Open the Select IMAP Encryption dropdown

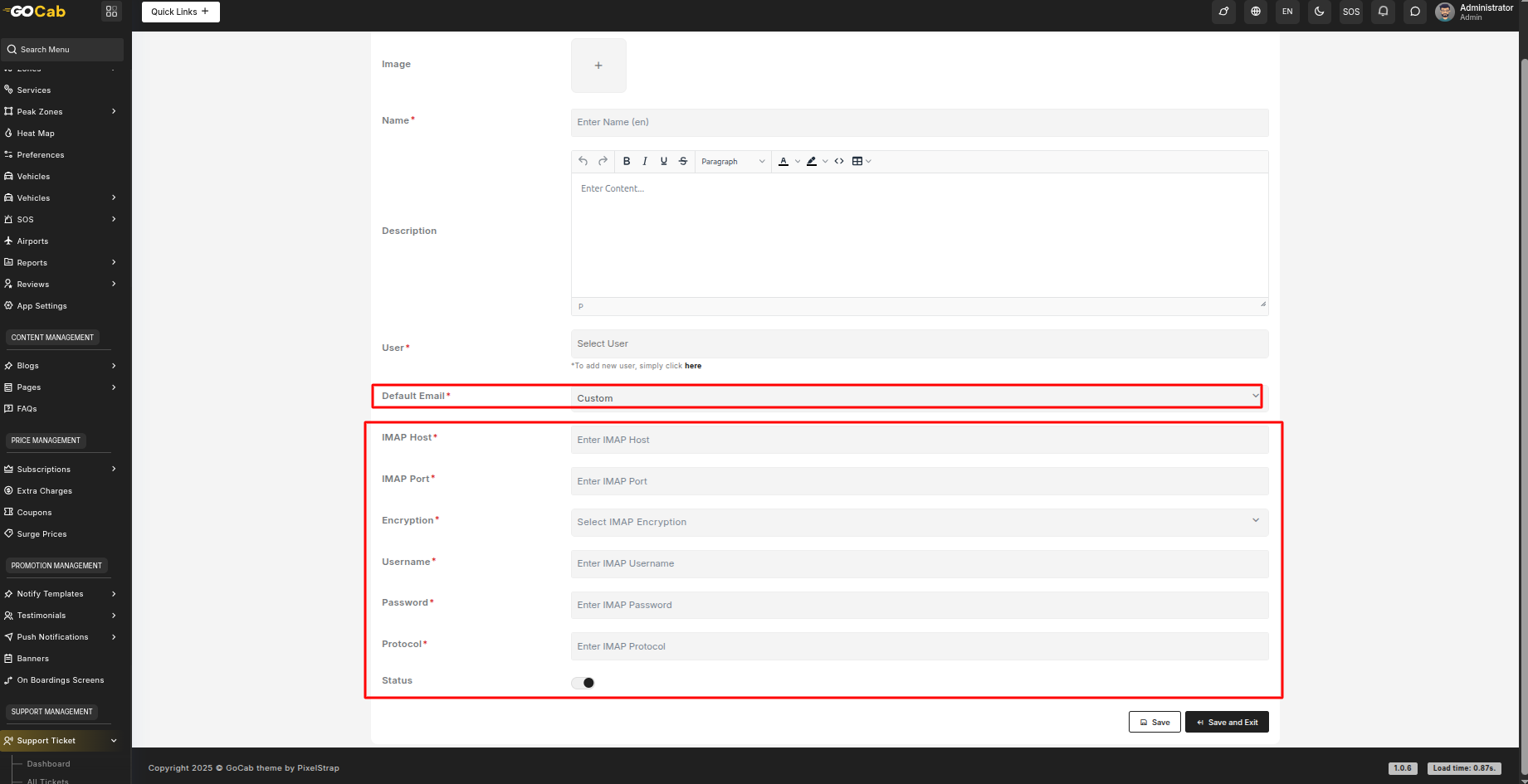919,522
